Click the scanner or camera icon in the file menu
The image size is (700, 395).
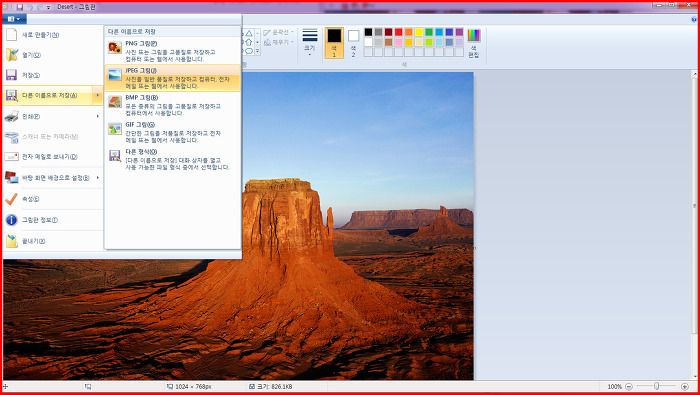click(x=12, y=137)
